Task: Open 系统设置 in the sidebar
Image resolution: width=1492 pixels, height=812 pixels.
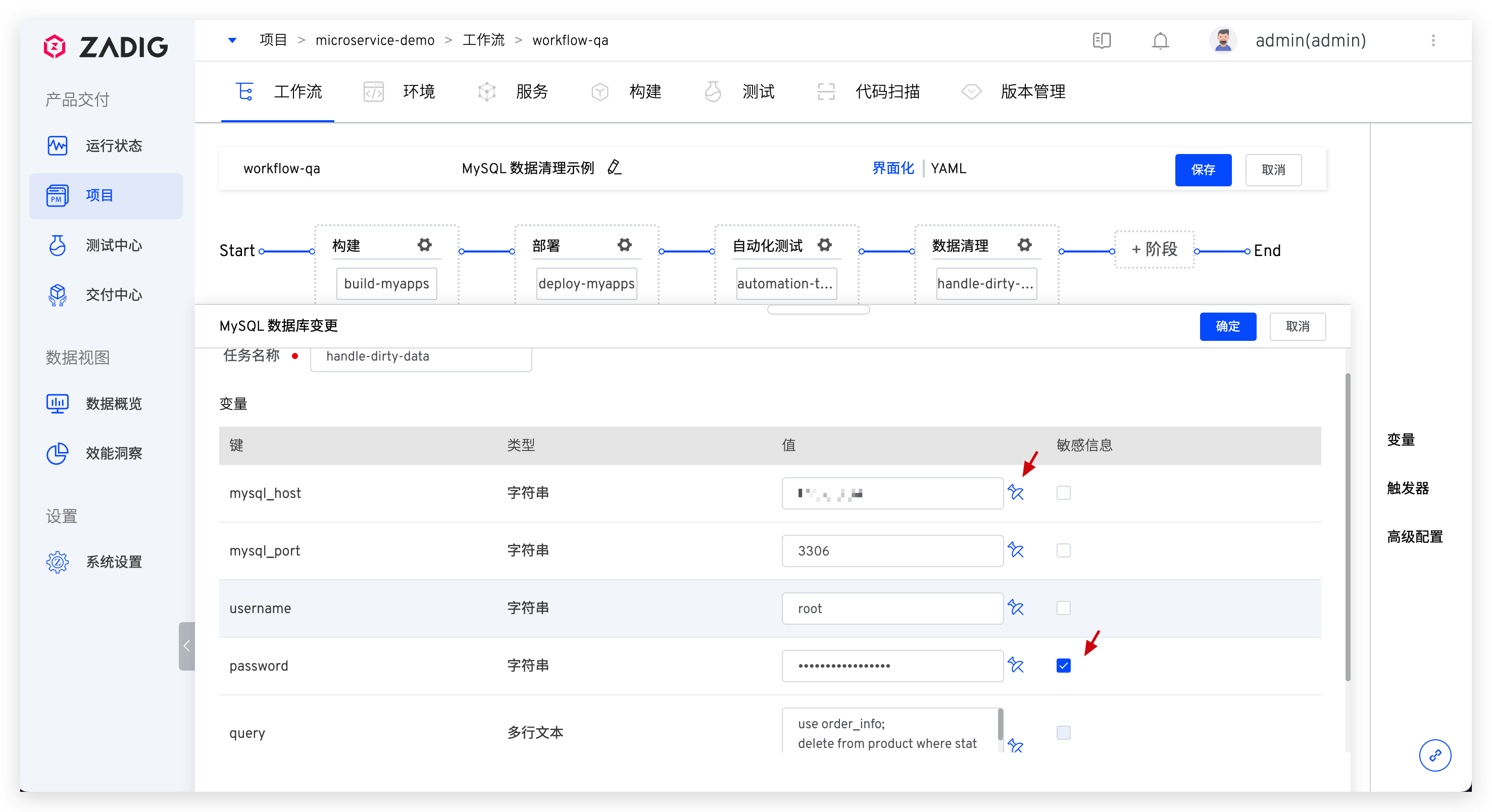Action: point(114,562)
